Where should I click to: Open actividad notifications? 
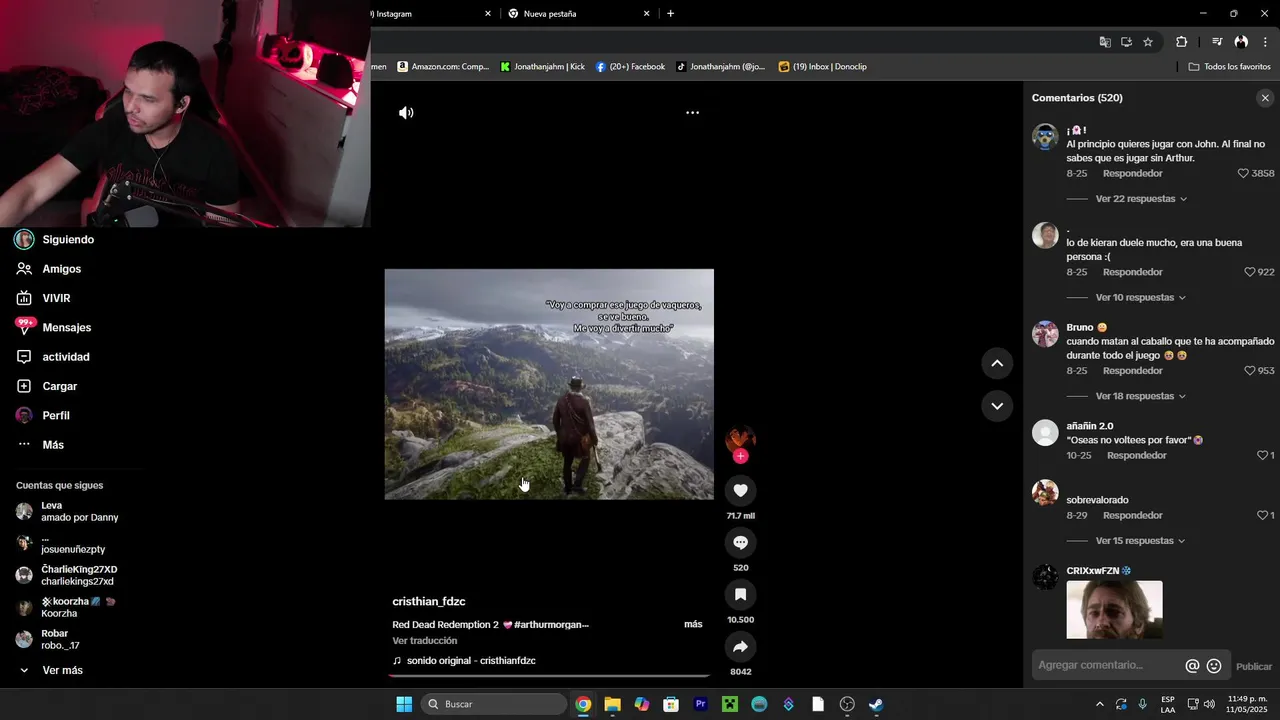click(65, 357)
